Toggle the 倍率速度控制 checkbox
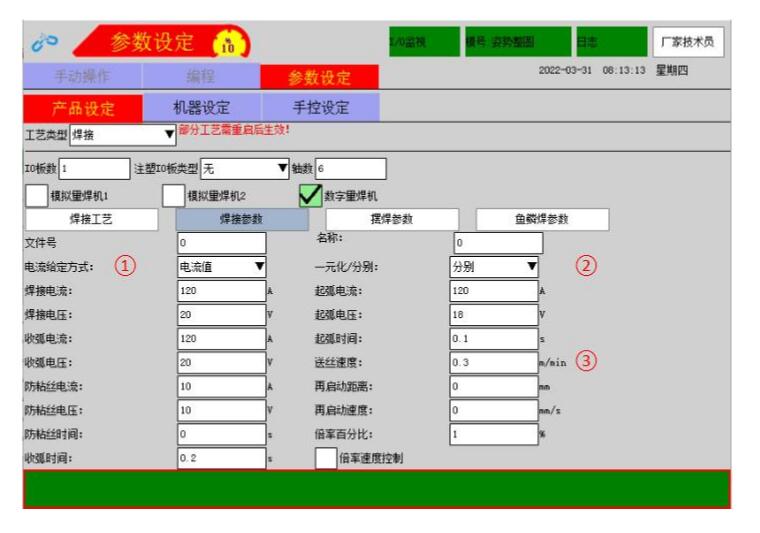This screenshot has height=533, width=760. click(x=326, y=458)
